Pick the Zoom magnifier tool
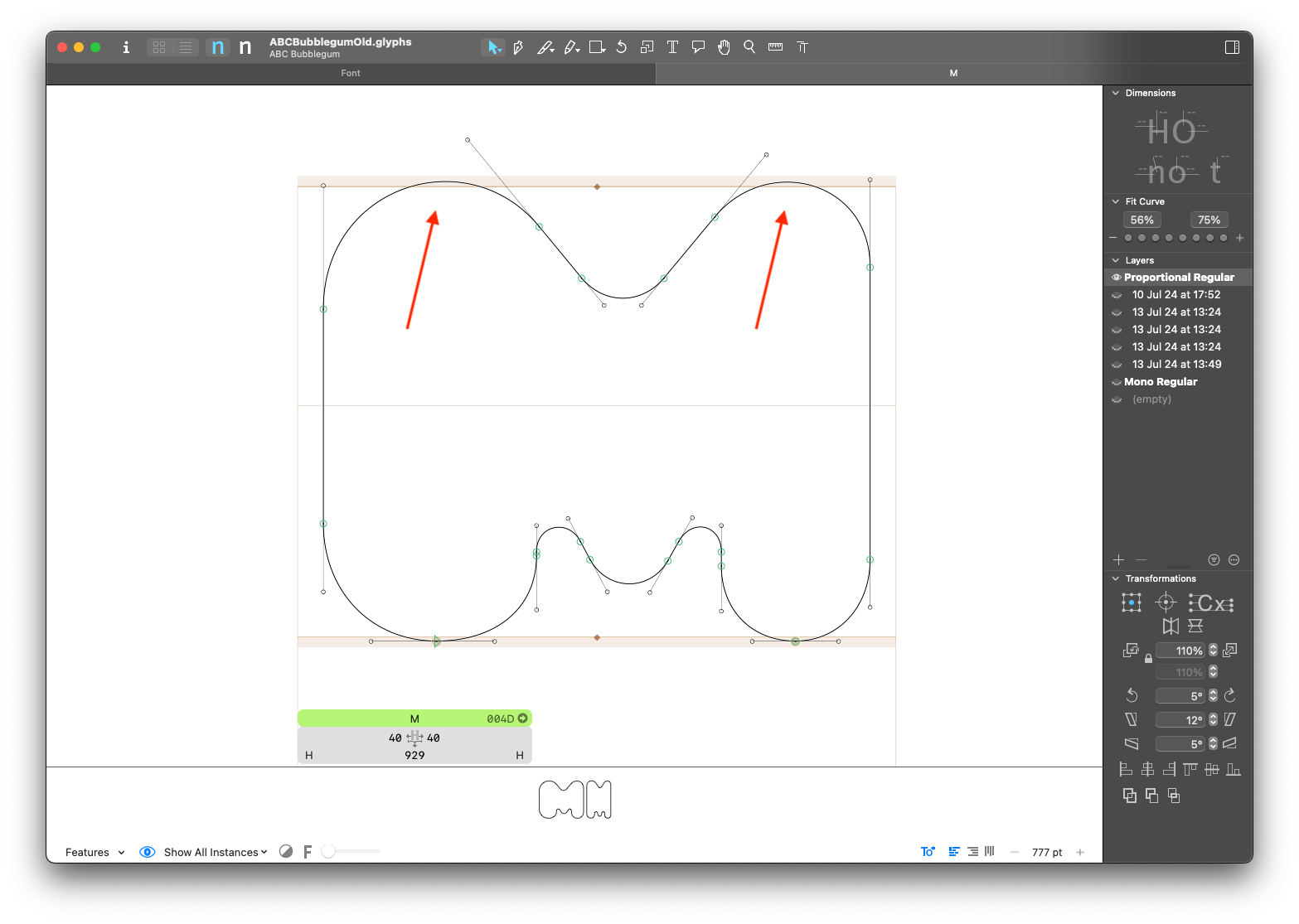 point(749,47)
